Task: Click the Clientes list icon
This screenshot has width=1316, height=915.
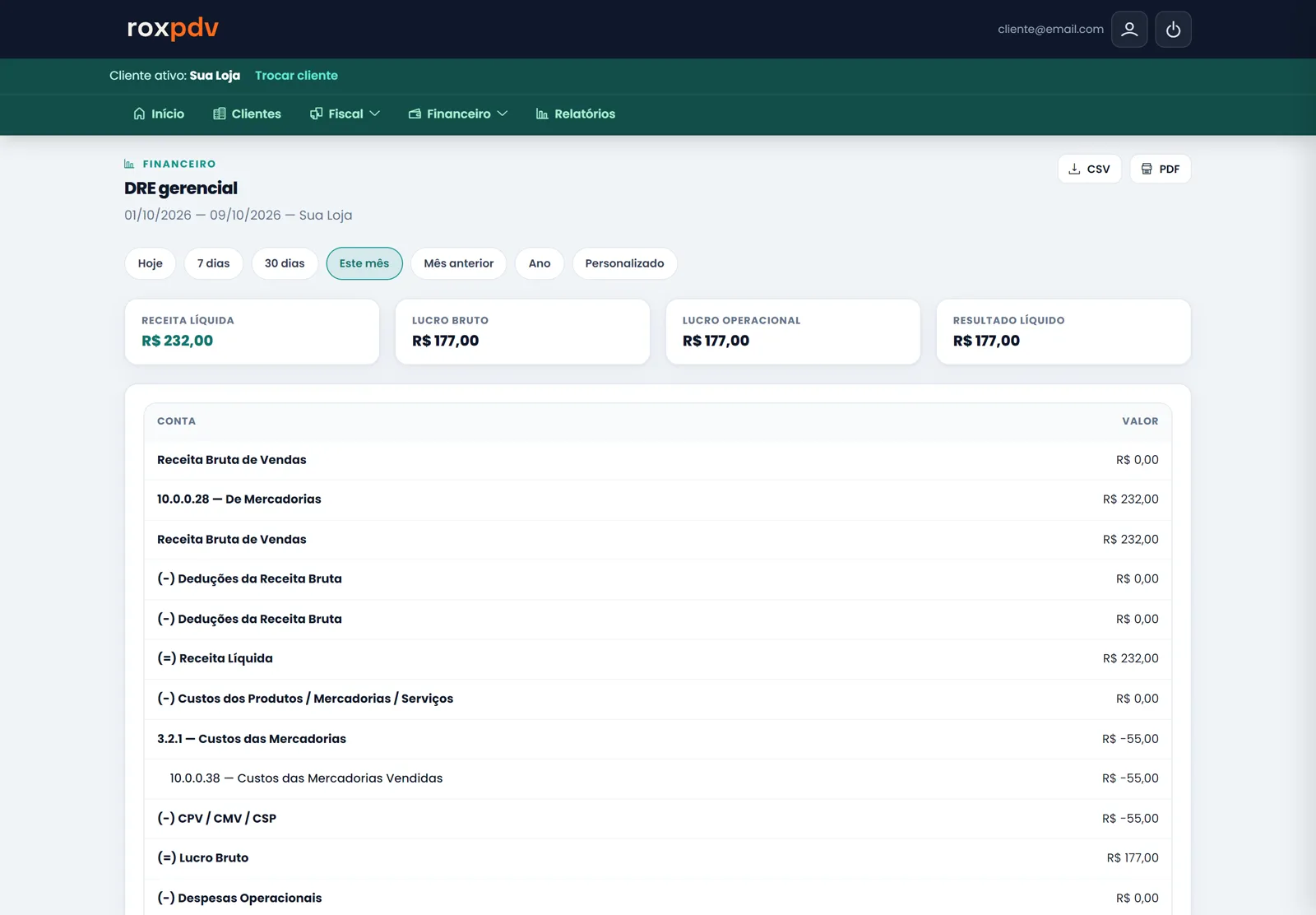Action: coord(220,114)
